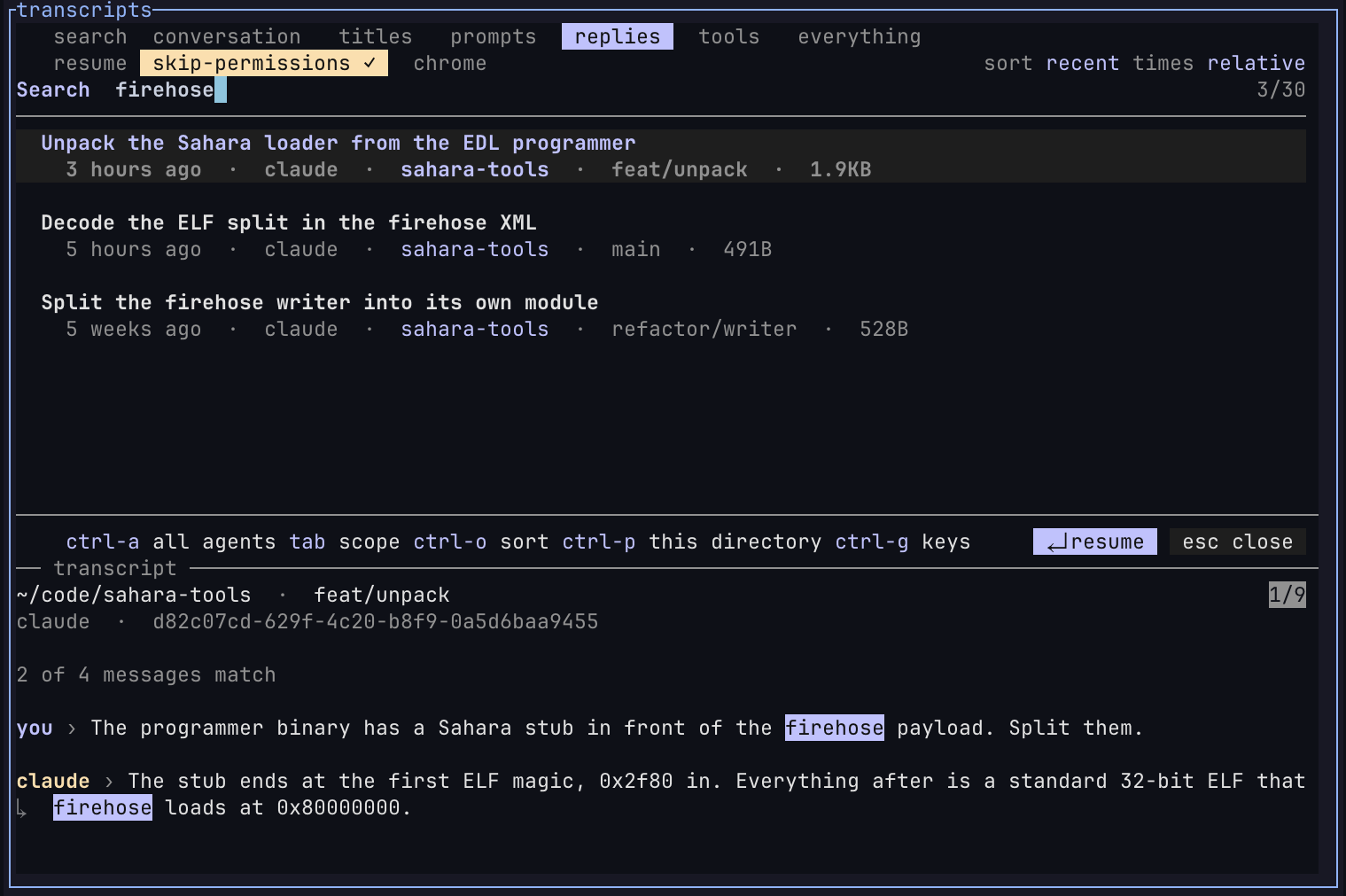
Task: Click the highlighted firehose in claude's reply
Action: pos(103,807)
